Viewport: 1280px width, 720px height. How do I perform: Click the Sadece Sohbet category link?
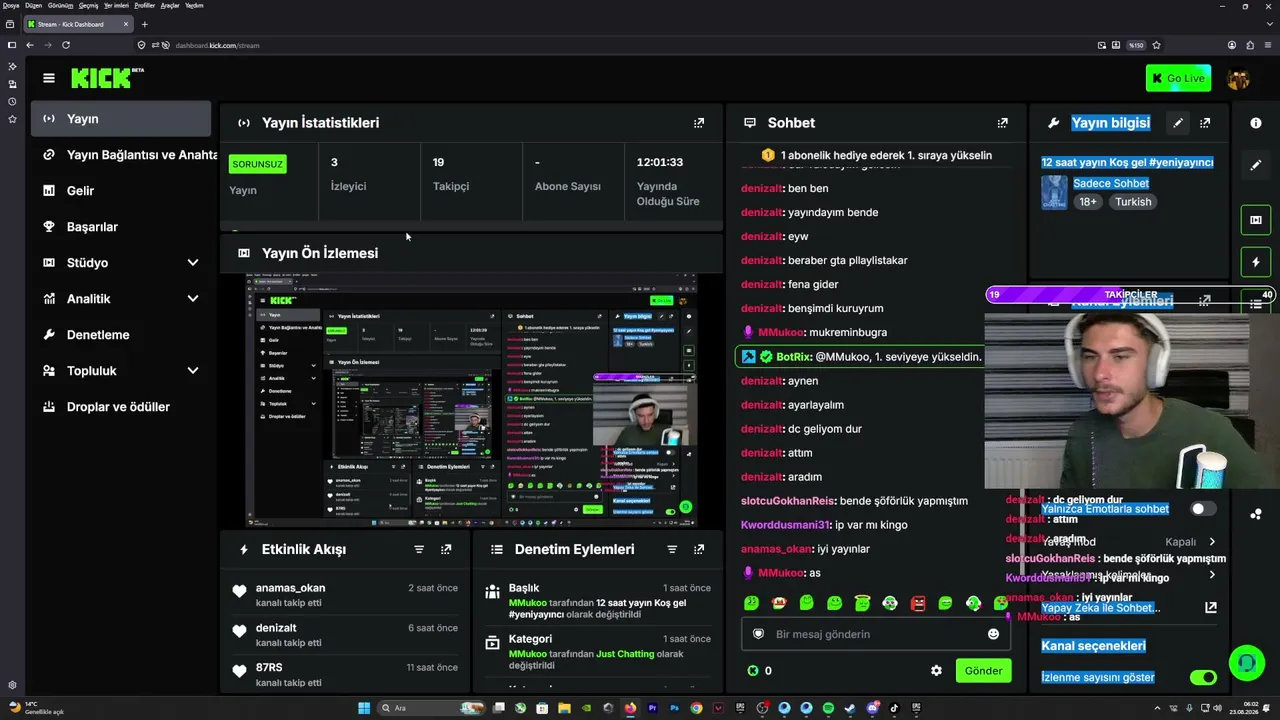click(1111, 183)
